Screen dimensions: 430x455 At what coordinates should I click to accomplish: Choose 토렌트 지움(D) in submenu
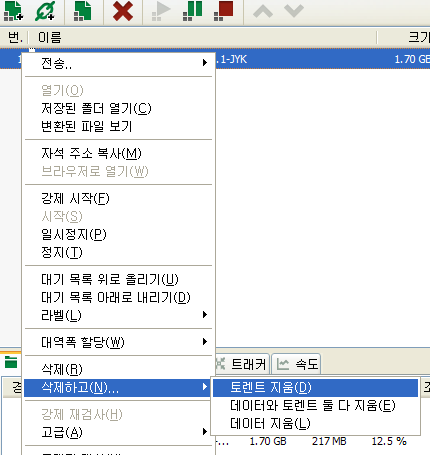coord(315,387)
